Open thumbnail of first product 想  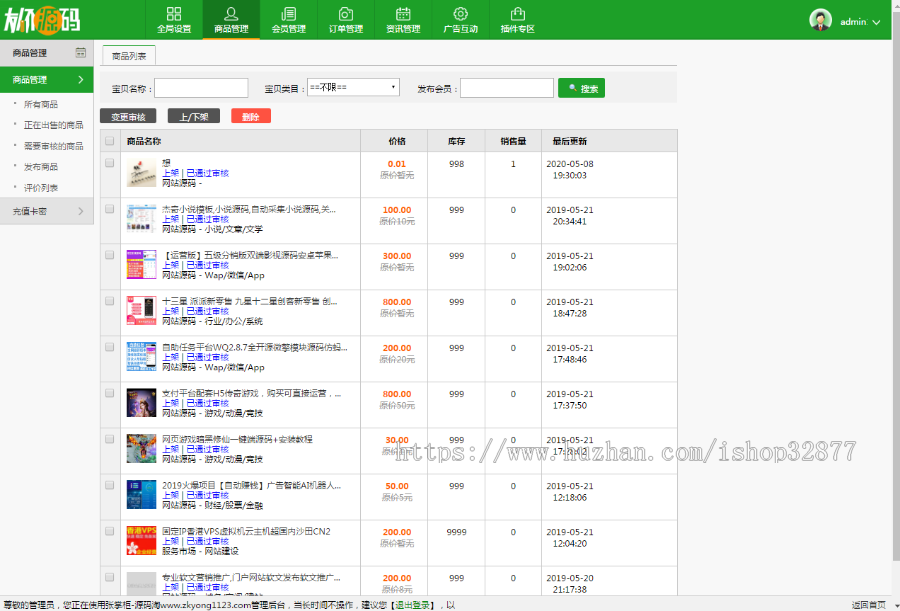click(141, 172)
